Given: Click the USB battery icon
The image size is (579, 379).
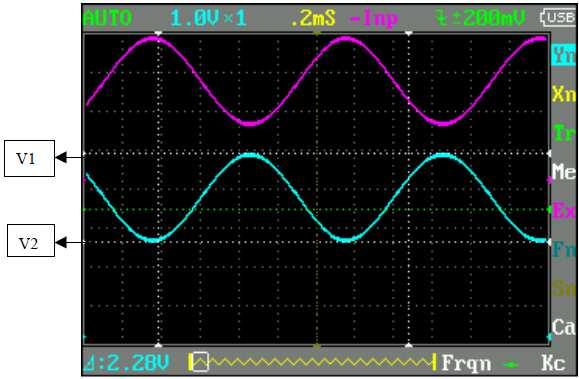Looking at the screenshot, I should [x=558, y=17].
